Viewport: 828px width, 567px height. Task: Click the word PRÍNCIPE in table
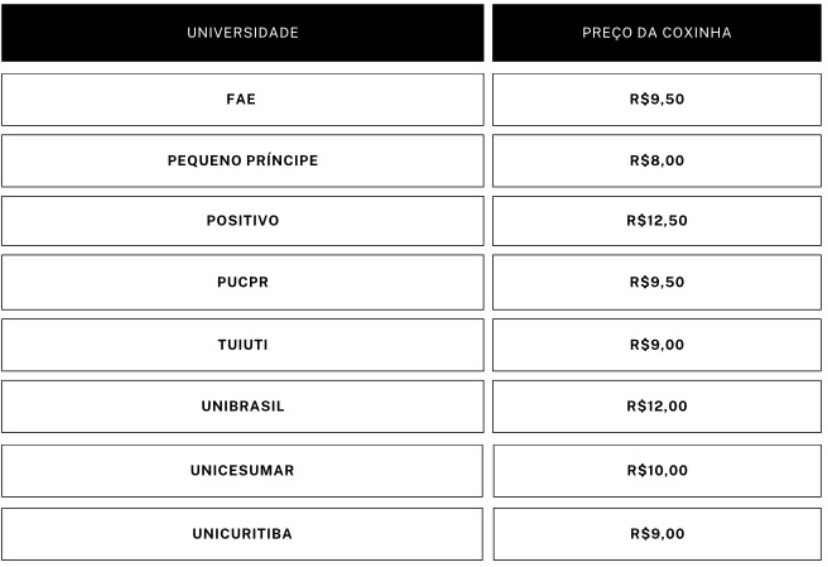(284, 160)
